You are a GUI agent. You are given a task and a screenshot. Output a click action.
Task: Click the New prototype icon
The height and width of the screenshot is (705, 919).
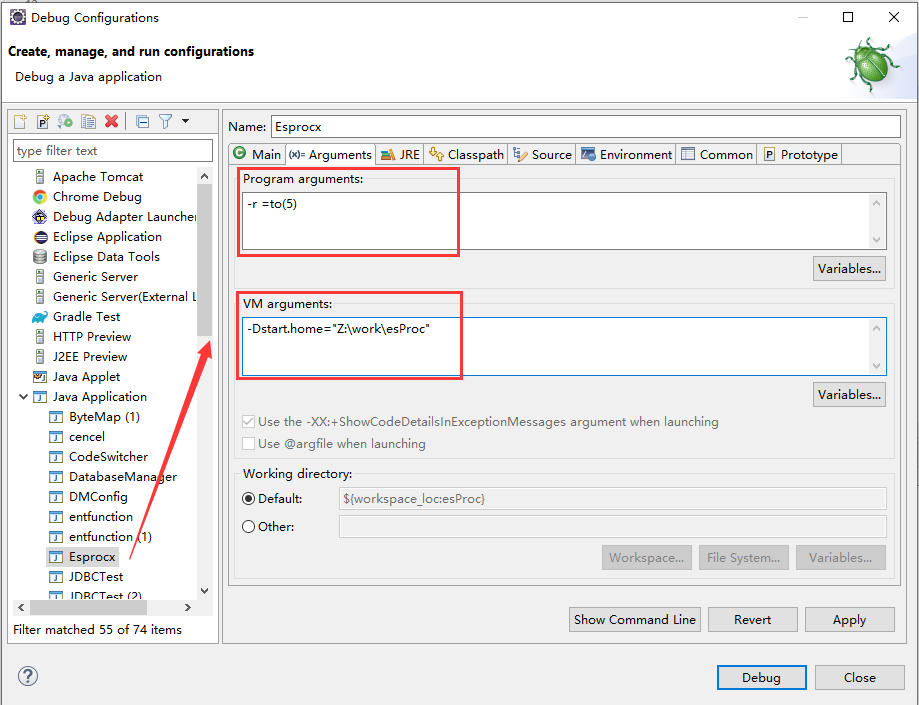point(43,121)
